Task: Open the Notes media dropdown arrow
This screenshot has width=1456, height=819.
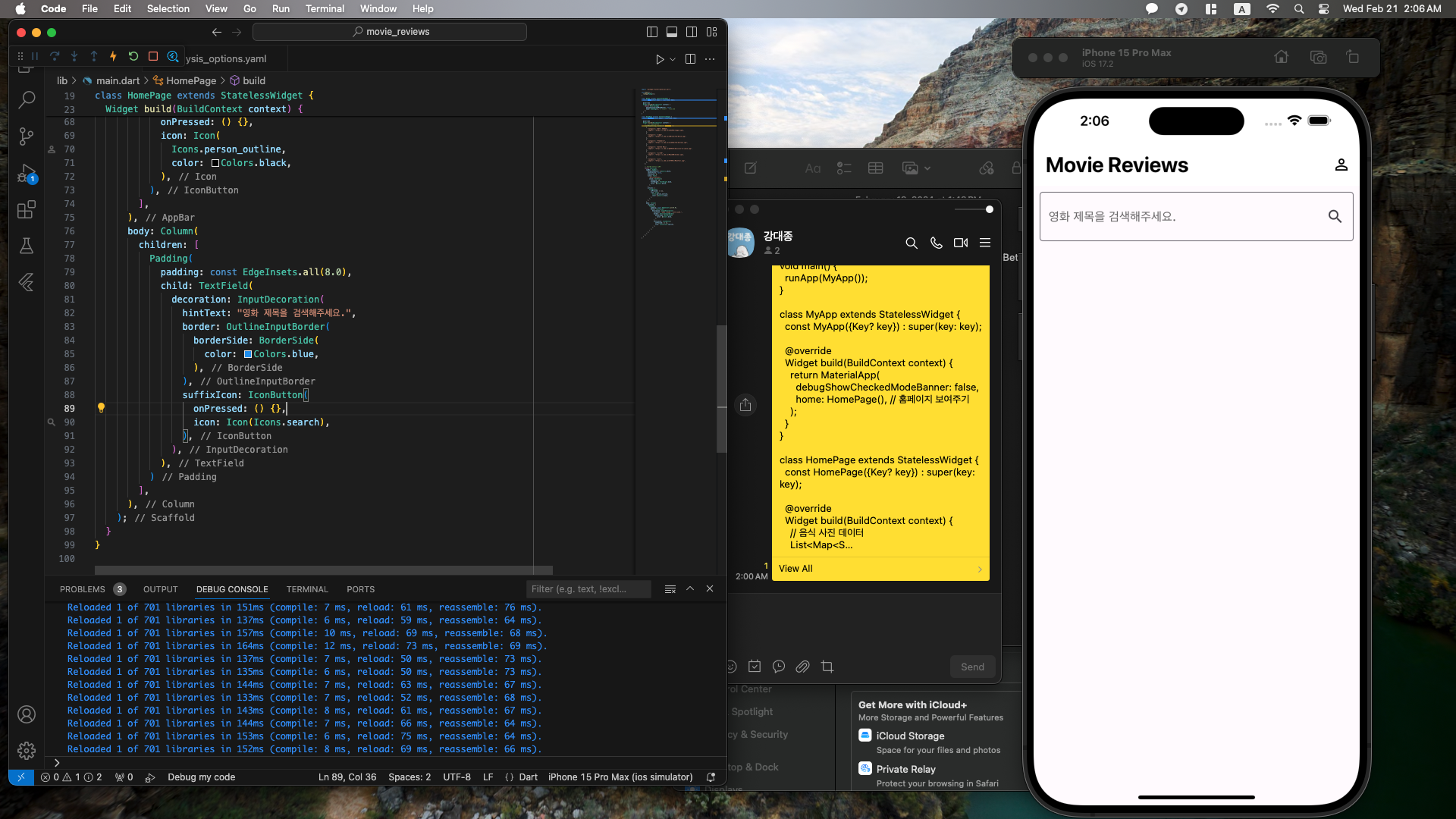Action: tap(927, 168)
